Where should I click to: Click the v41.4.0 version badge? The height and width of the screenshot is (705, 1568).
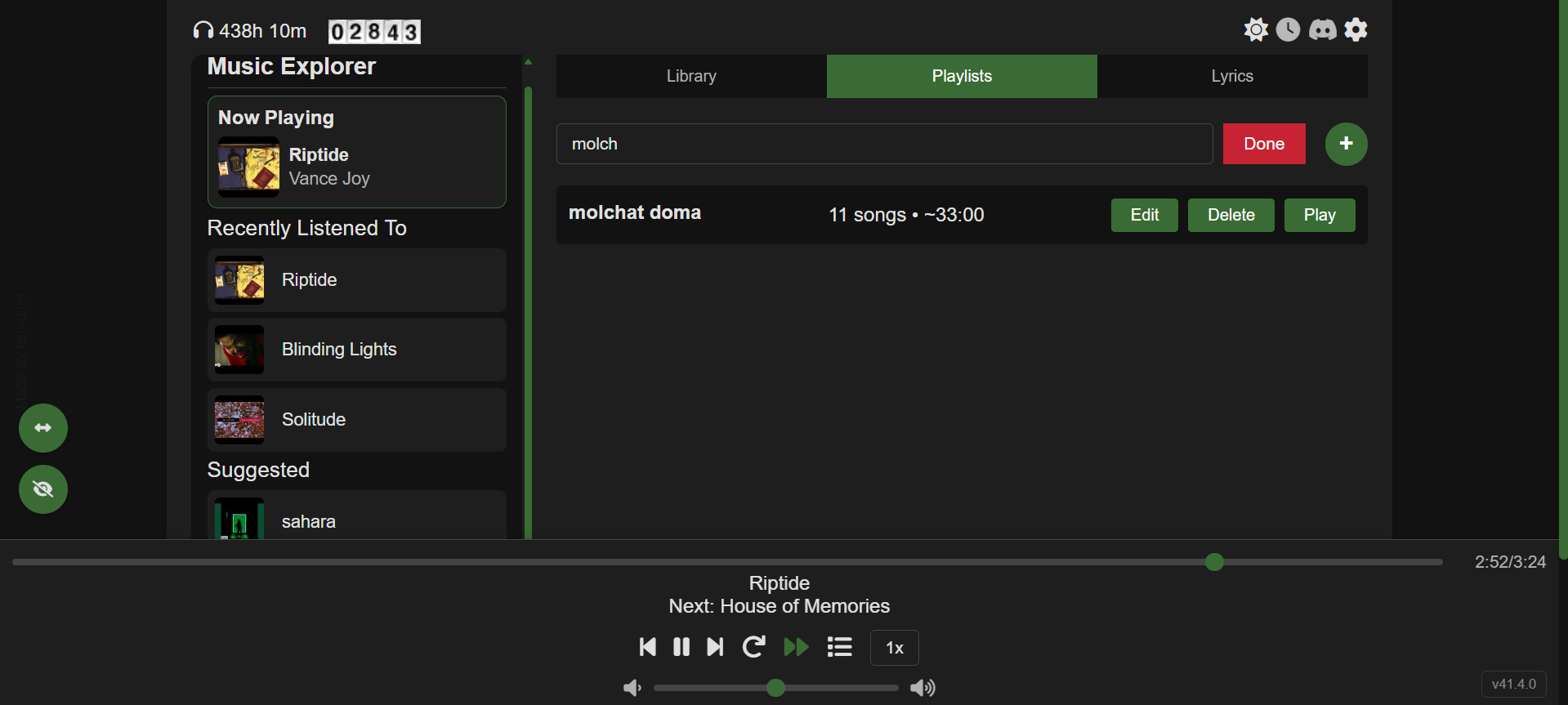[x=1514, y=684]
